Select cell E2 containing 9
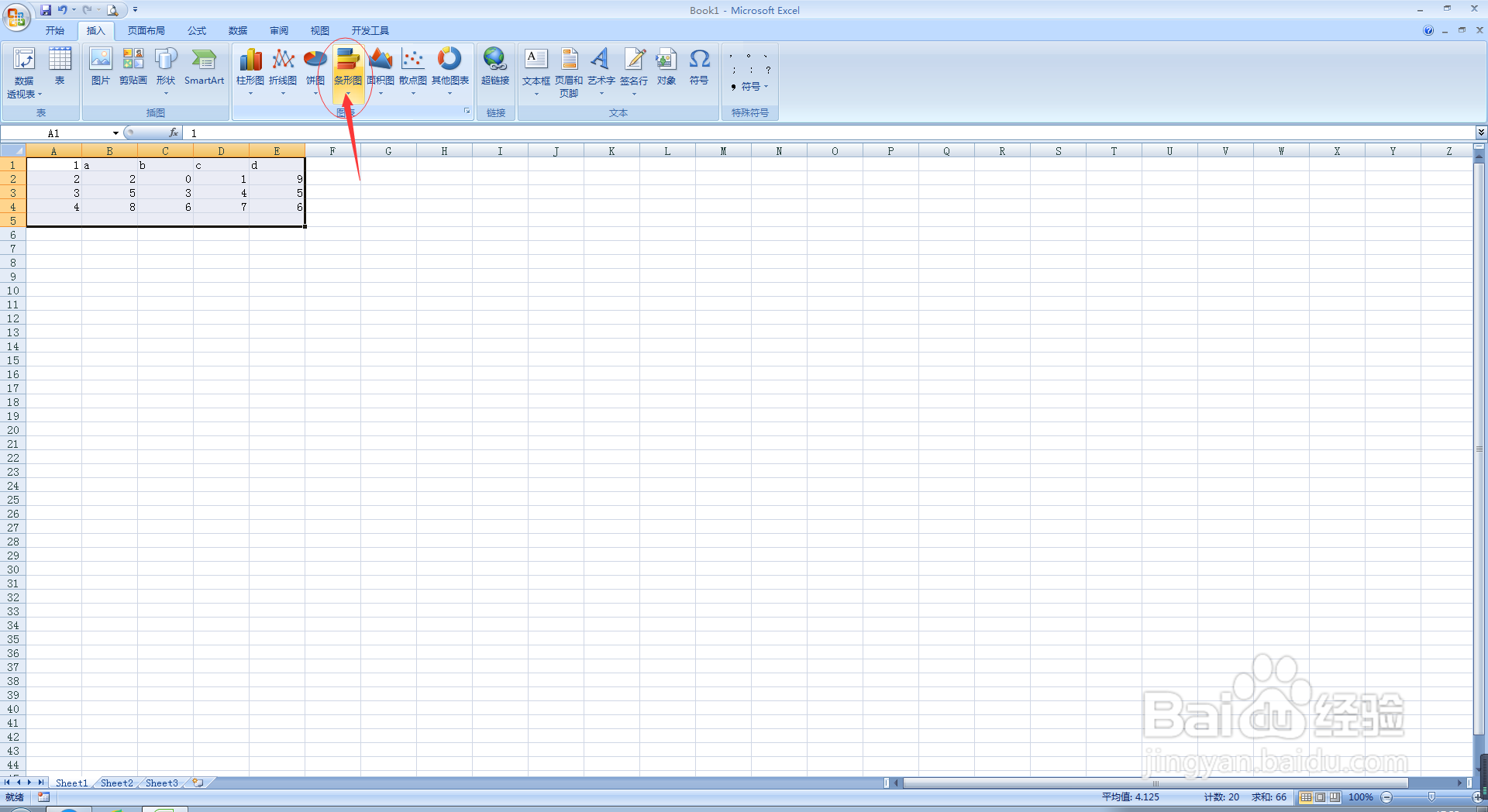 tap(277, 179)
